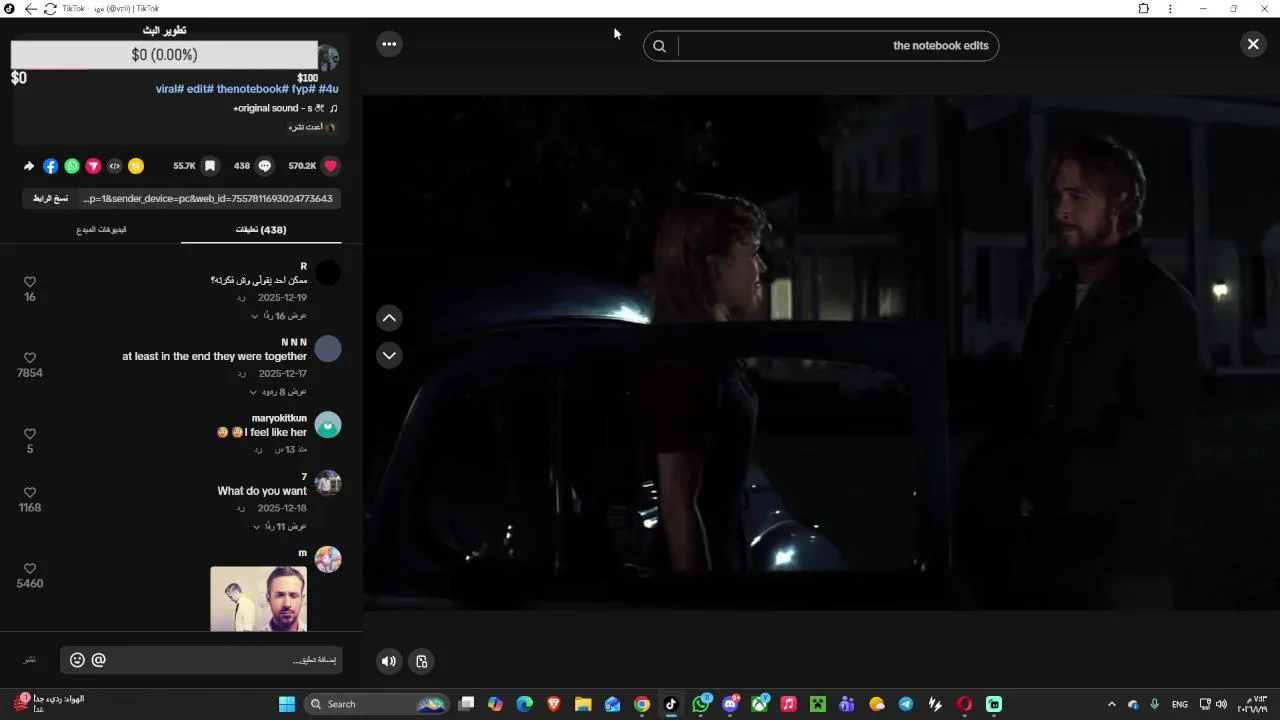
Task: Open the browser extensions puzzle icon
Action: [1144, 9]
